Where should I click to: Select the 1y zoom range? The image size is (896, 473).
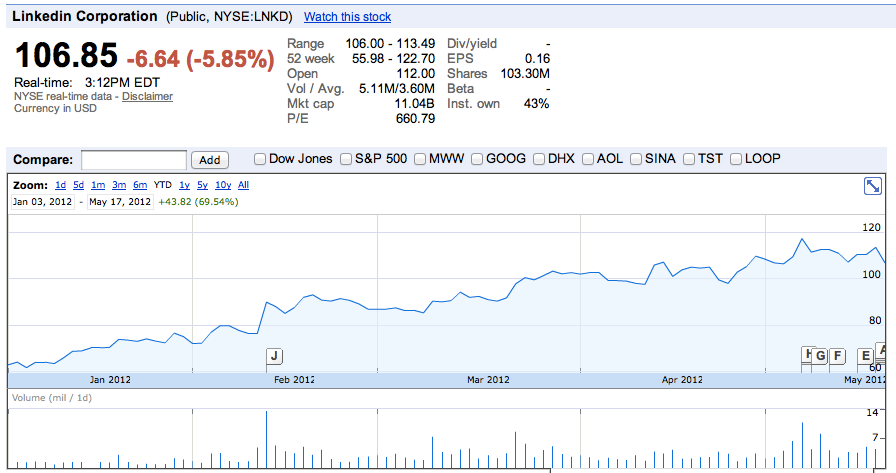tap(184, 185)
